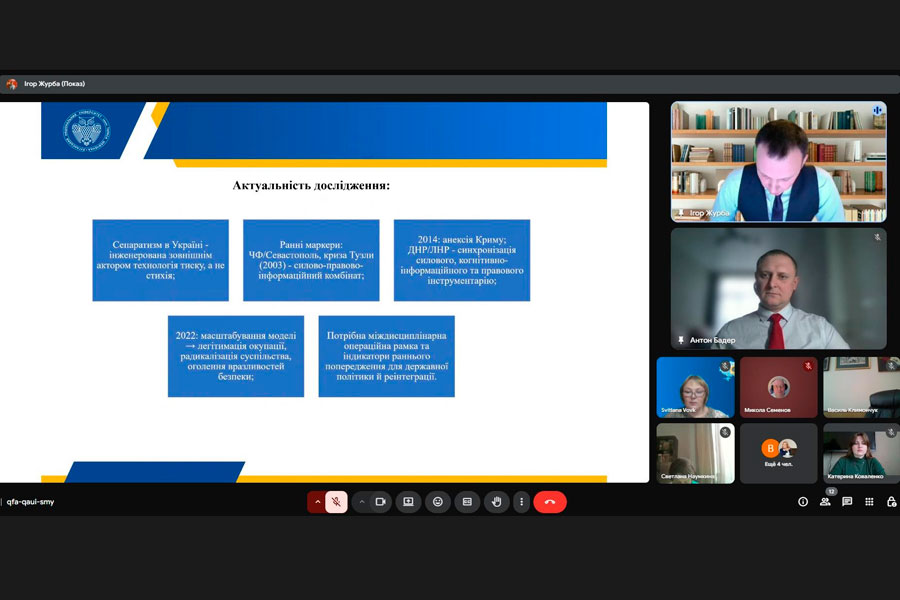The width and height of the screenshot is (900, 600).
Task: Select Катерина Коваленко's video tile
Action: tap(862, 454)
